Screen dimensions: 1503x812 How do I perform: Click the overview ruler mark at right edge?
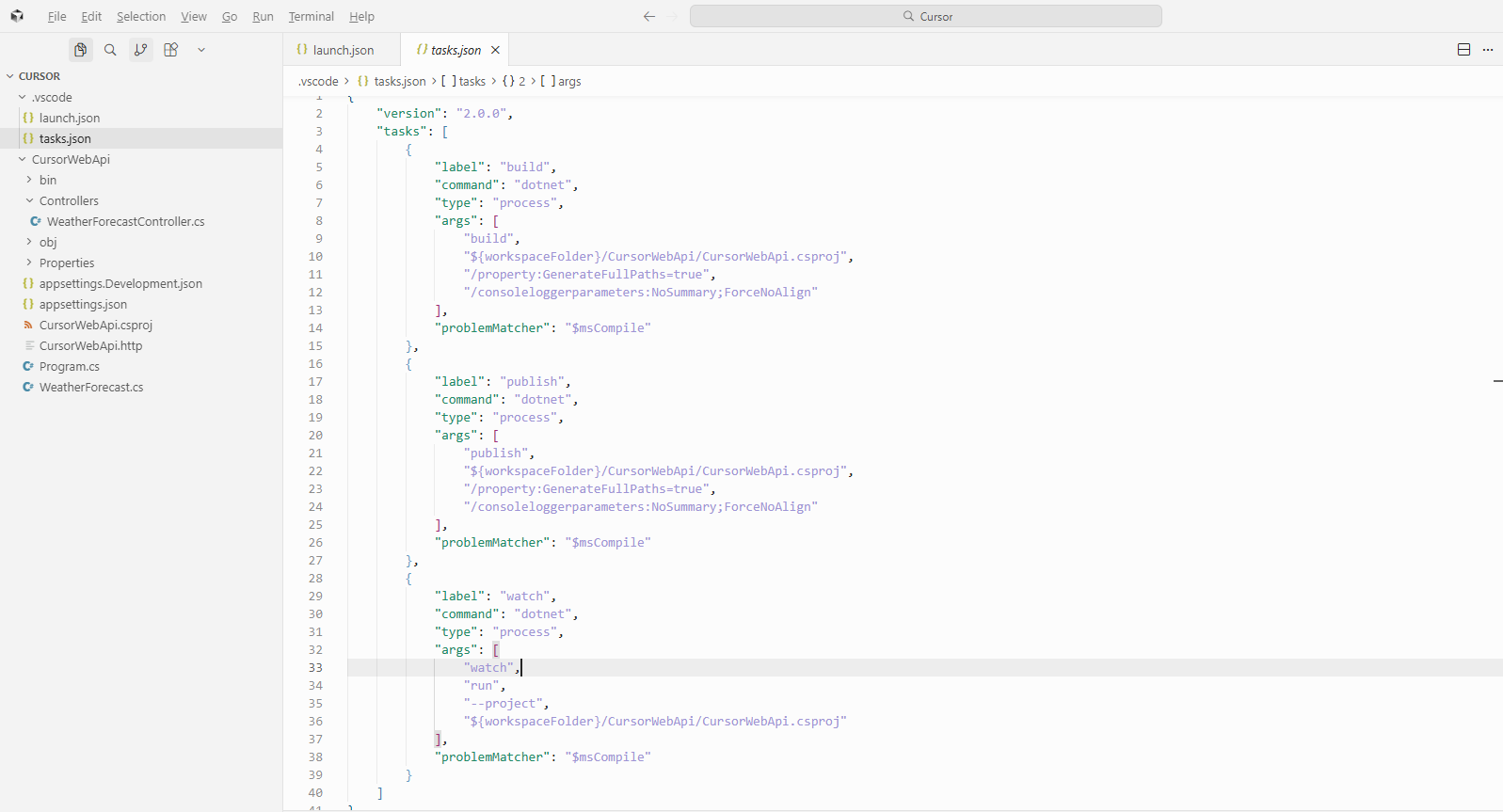click(1497, 381)
